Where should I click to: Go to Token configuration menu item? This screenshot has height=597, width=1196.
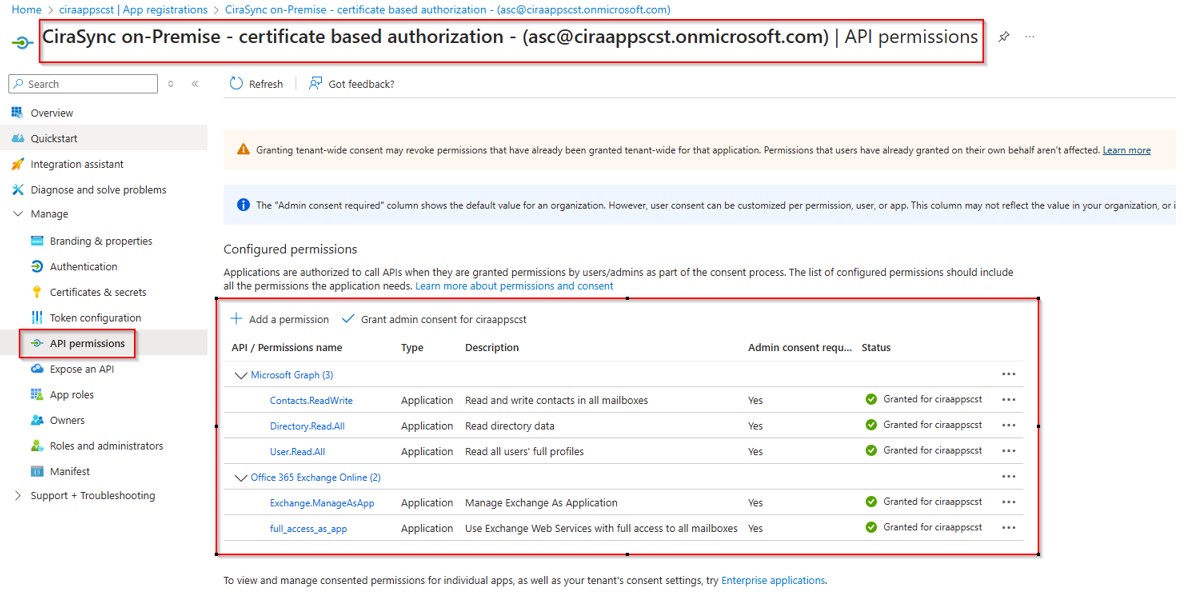(95, 318)
